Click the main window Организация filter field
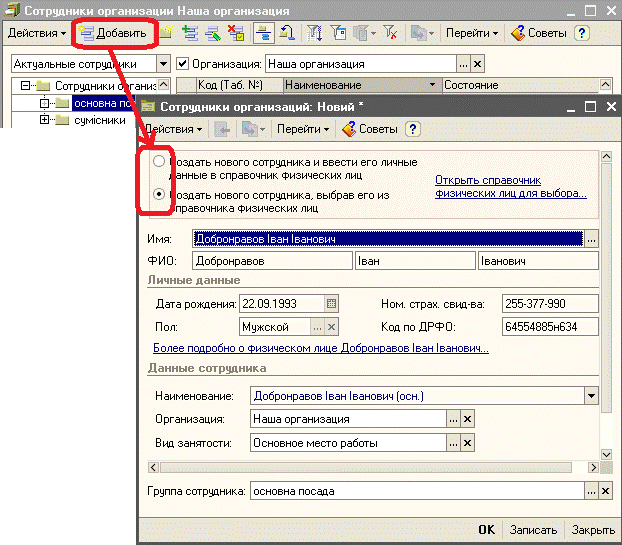This screenshot has height=545, width=622. pyautogui.click(x=360, y=64)
